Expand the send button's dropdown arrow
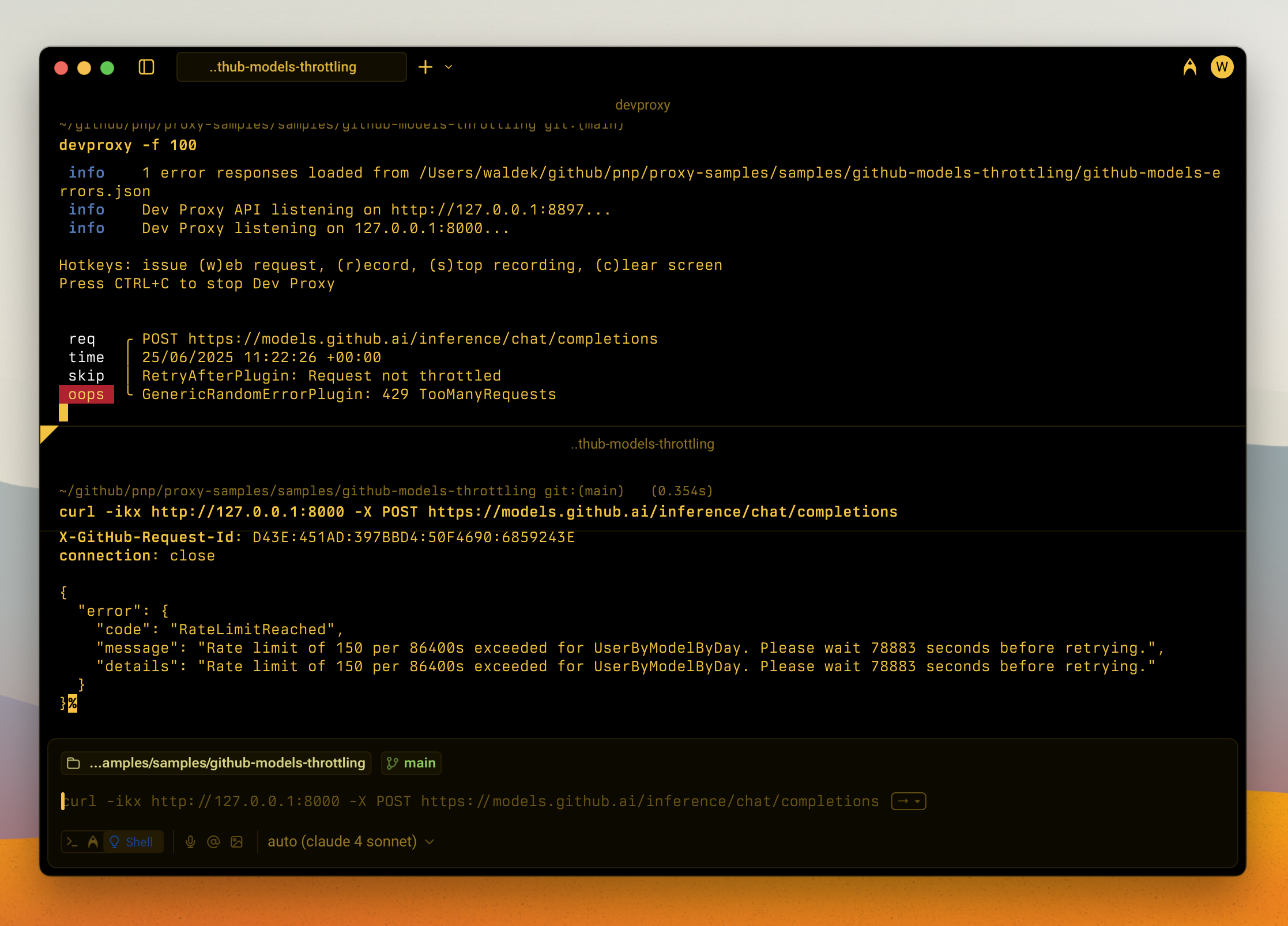The image size is (1288, 926). tap(917, 801)
